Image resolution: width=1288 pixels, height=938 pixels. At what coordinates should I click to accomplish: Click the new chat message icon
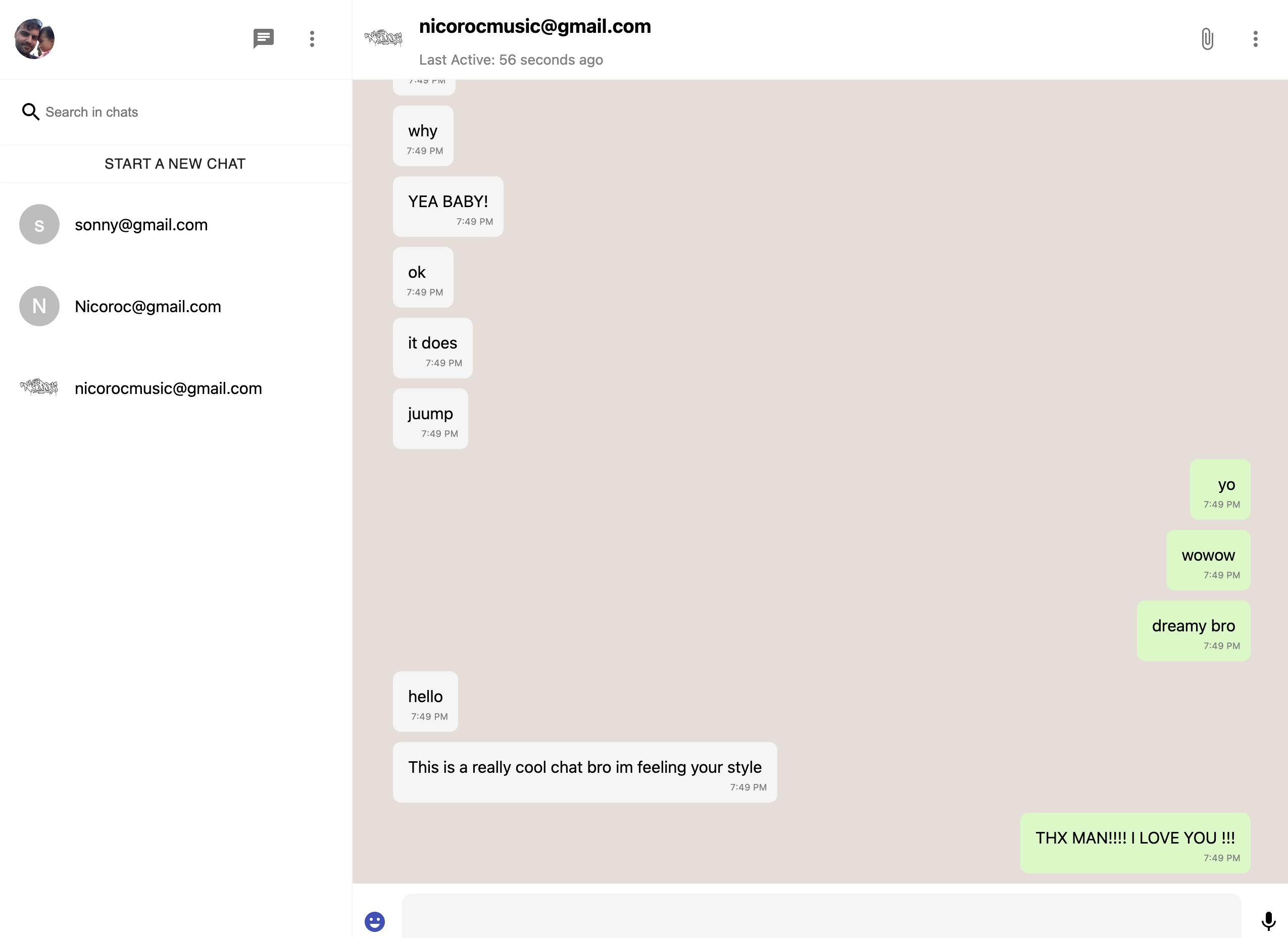click(263, 38)
